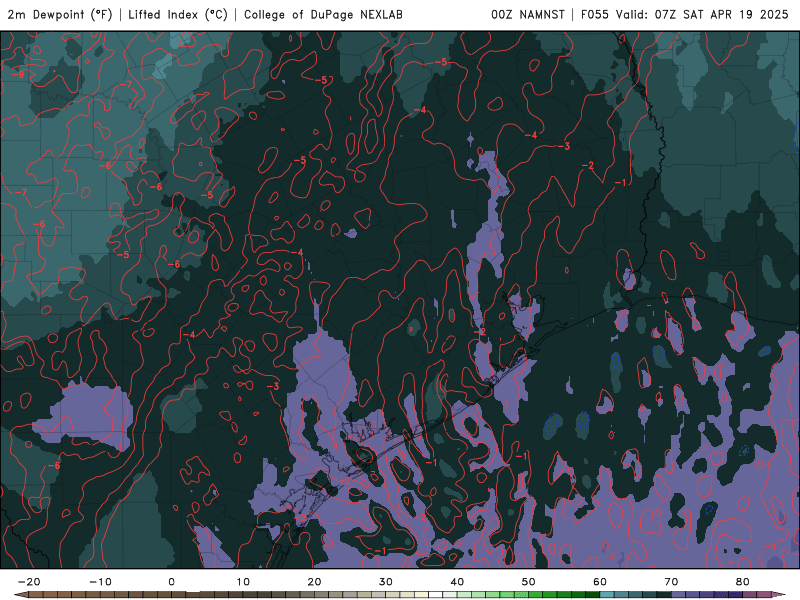Click the "0" color scale label

point(171,582)
